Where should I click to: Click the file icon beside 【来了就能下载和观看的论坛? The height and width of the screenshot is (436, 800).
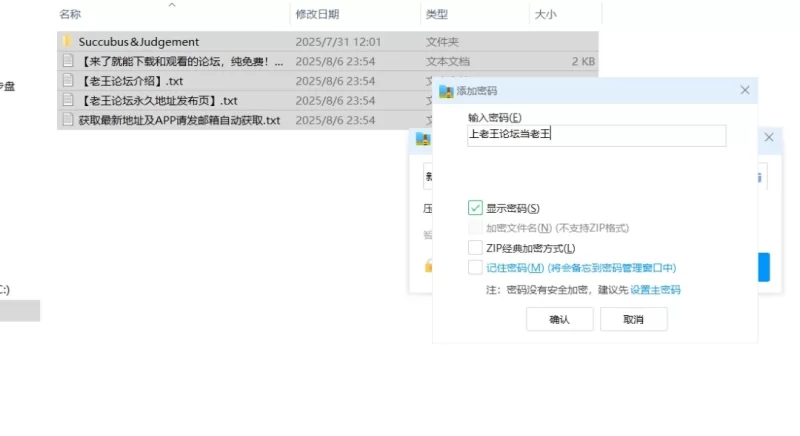coord(67,61)
